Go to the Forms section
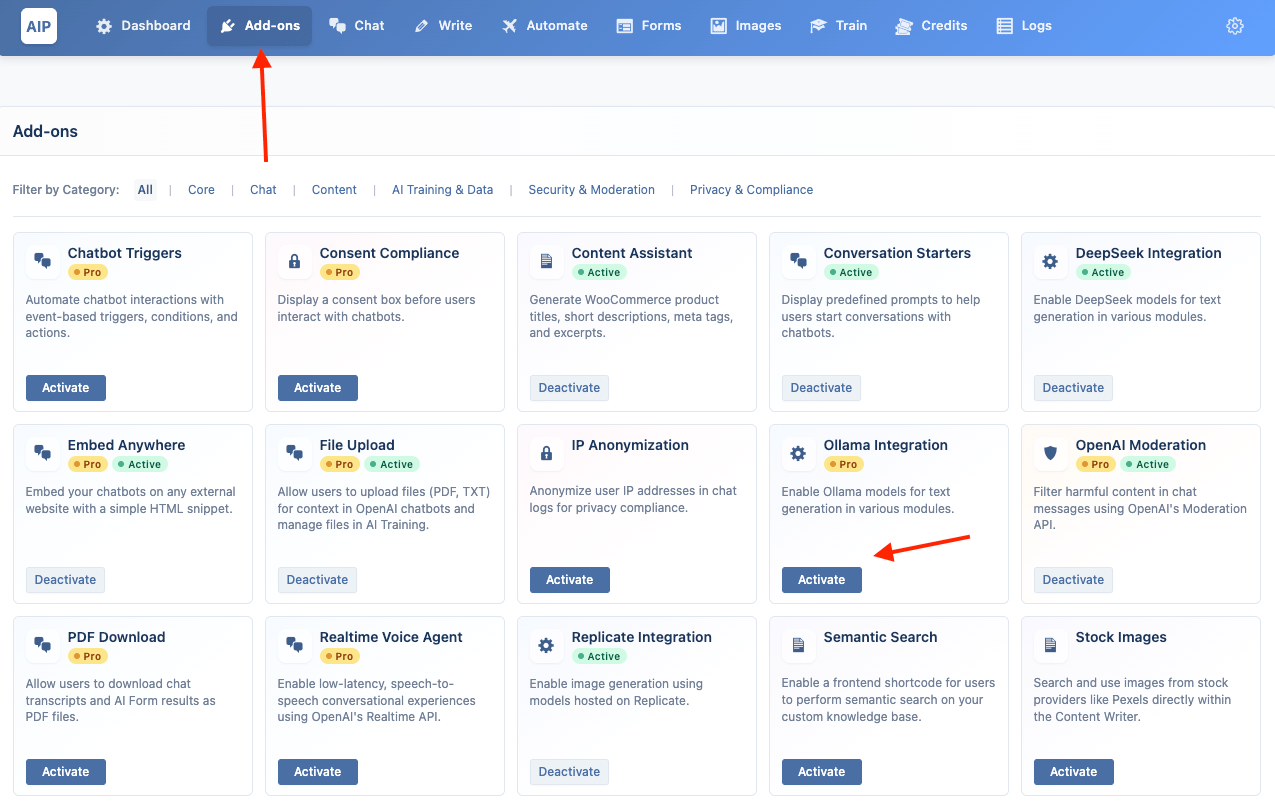1275x802 pixels. [x=649, y=26]
